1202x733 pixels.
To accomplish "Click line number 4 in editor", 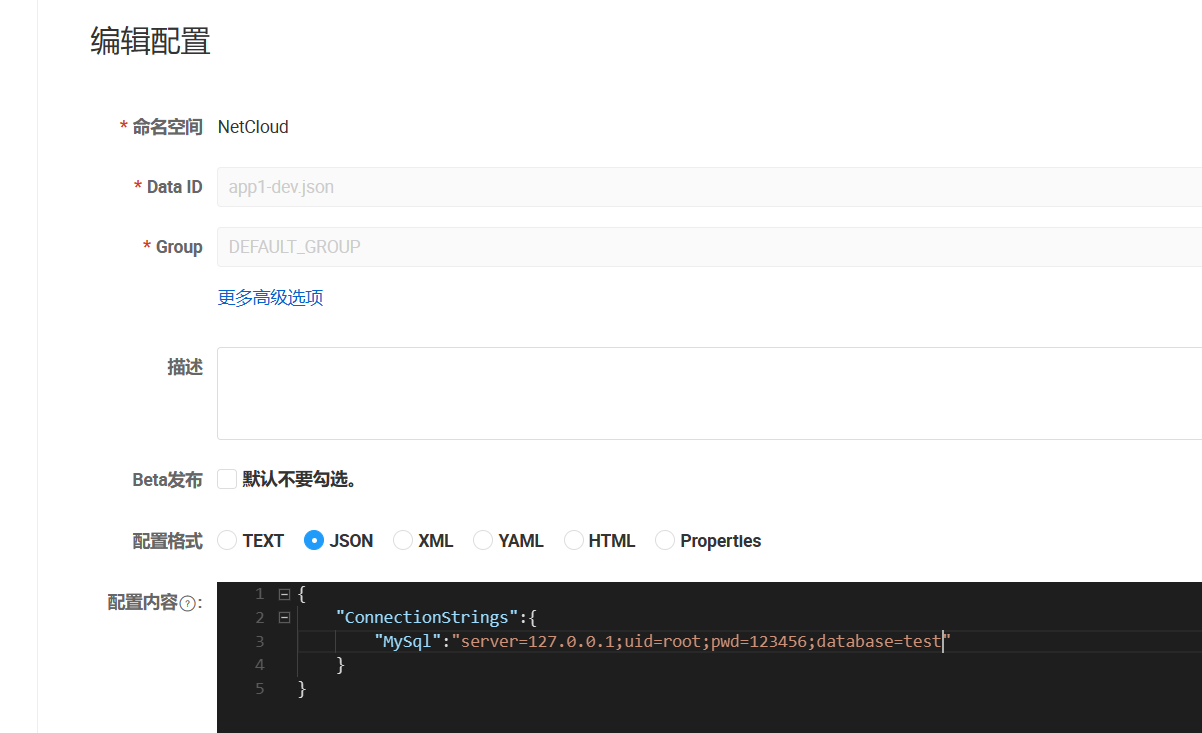I will [260, 664].
